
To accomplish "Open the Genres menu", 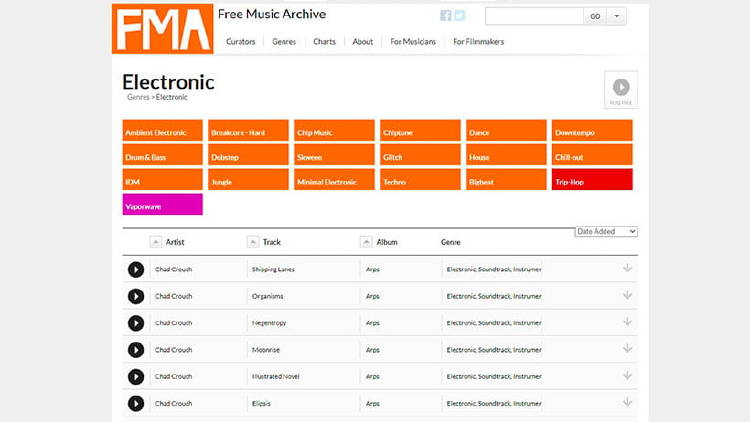I will tap(284, 42).
